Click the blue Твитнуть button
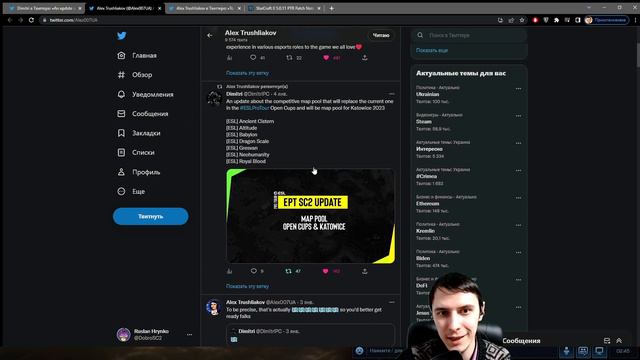The width and height of the screenshot is (640, 360). (x=151, y=216)
